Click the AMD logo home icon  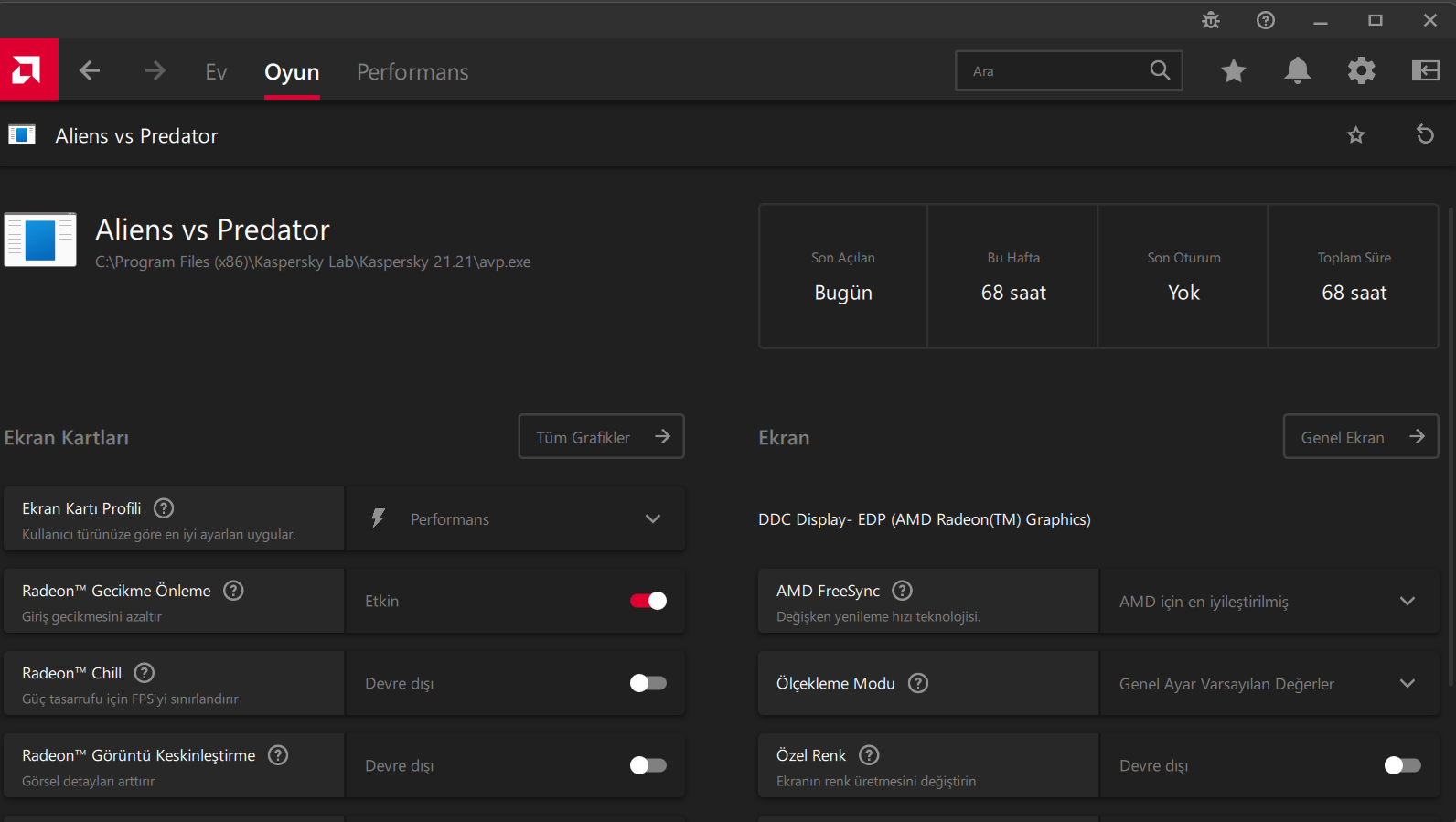tap(28, 69)
